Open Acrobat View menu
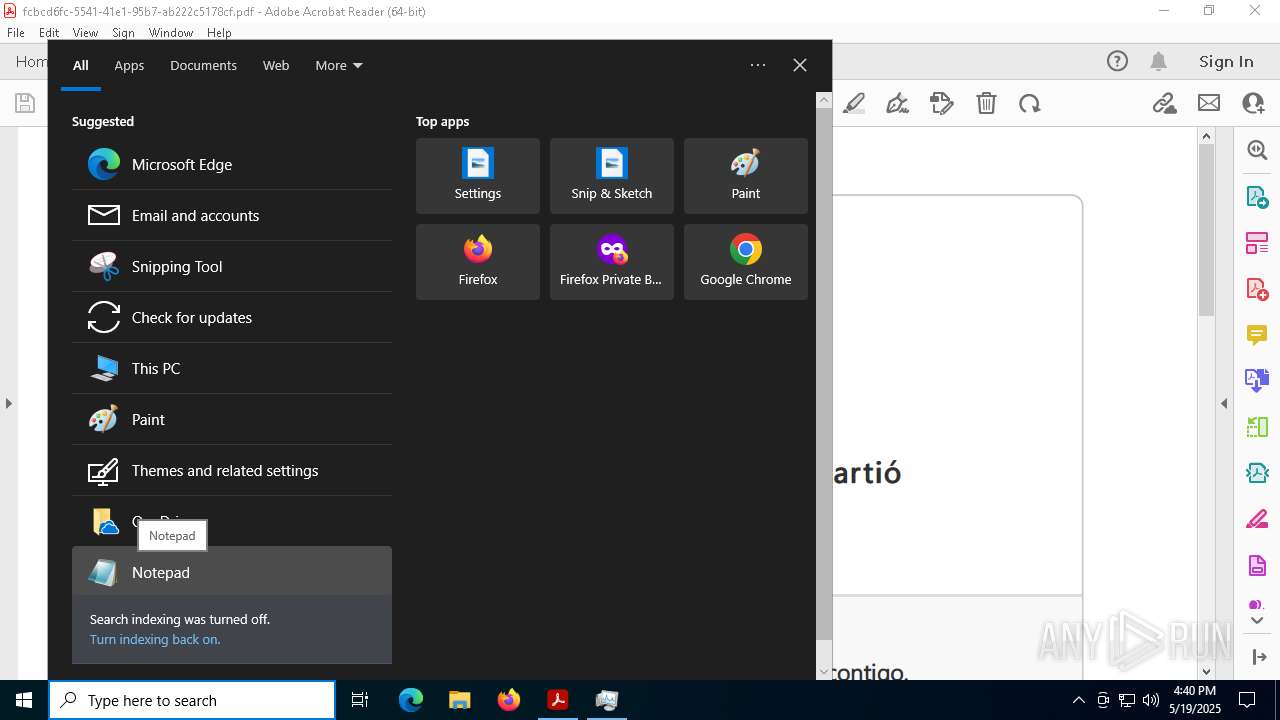 pyautogui.click(x=85, y=33)
